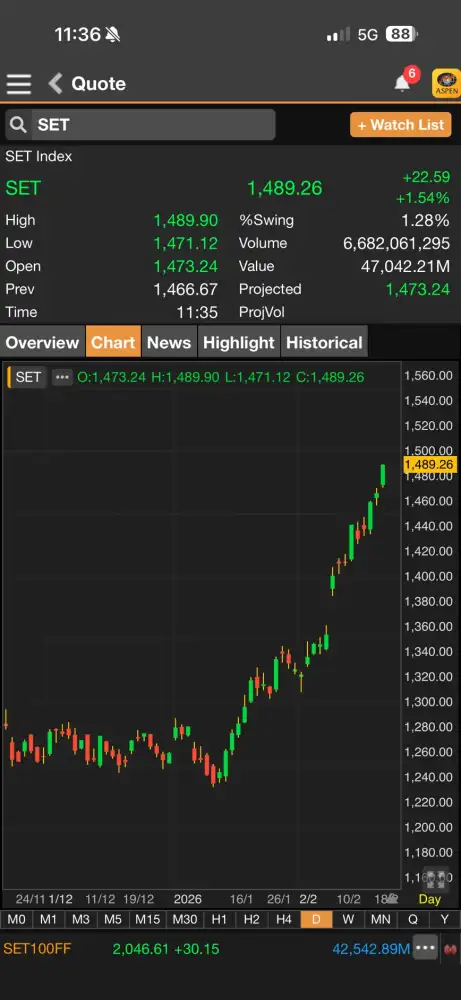This screenshot has height=1000, width=461.
Task: Select the M15 timeframe
Action: [148, 919]
